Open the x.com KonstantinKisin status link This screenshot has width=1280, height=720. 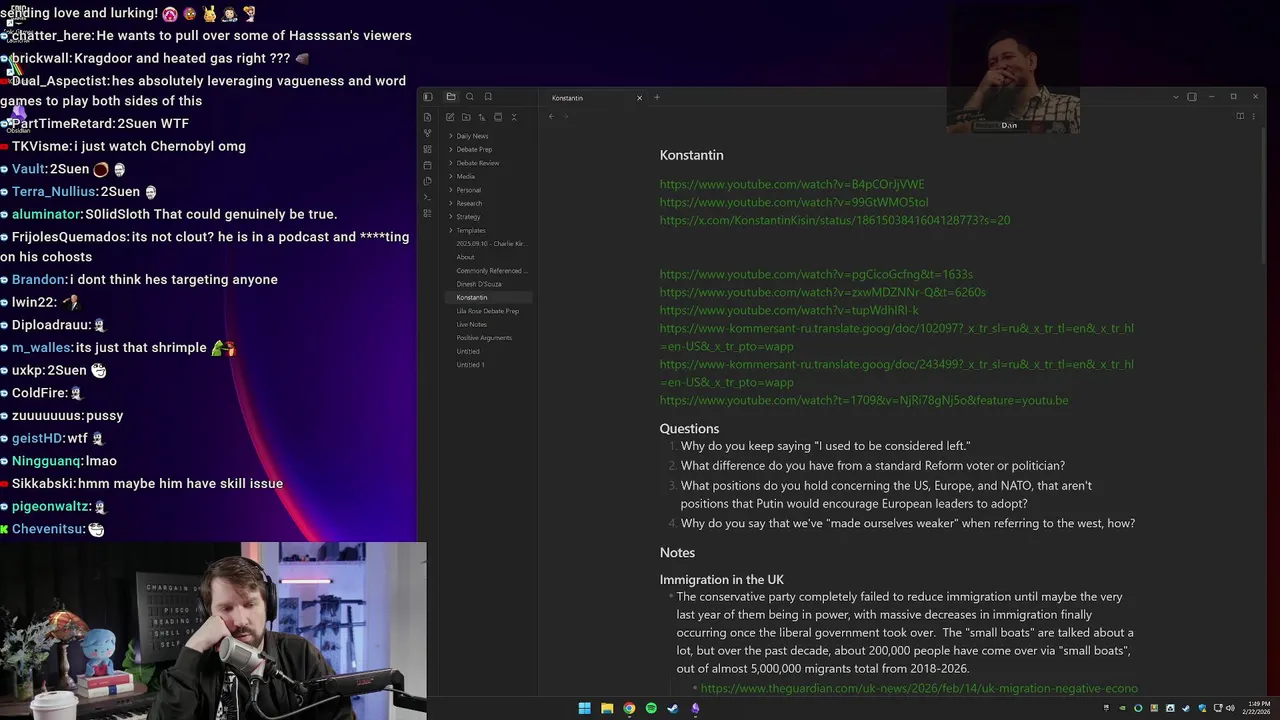pyautogui.click(x=835, y=220)
